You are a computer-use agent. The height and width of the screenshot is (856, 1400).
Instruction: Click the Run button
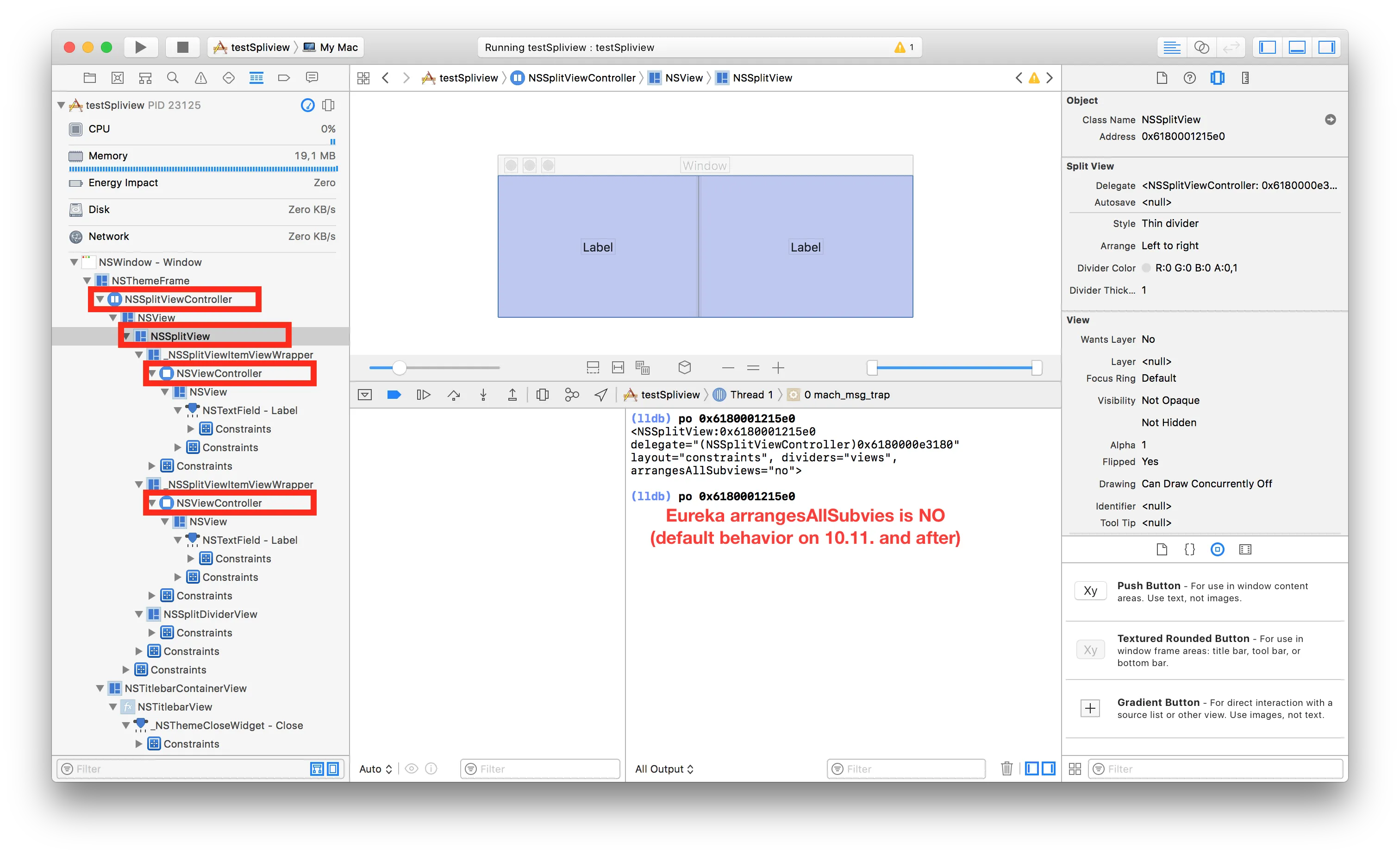coord(140,47)
